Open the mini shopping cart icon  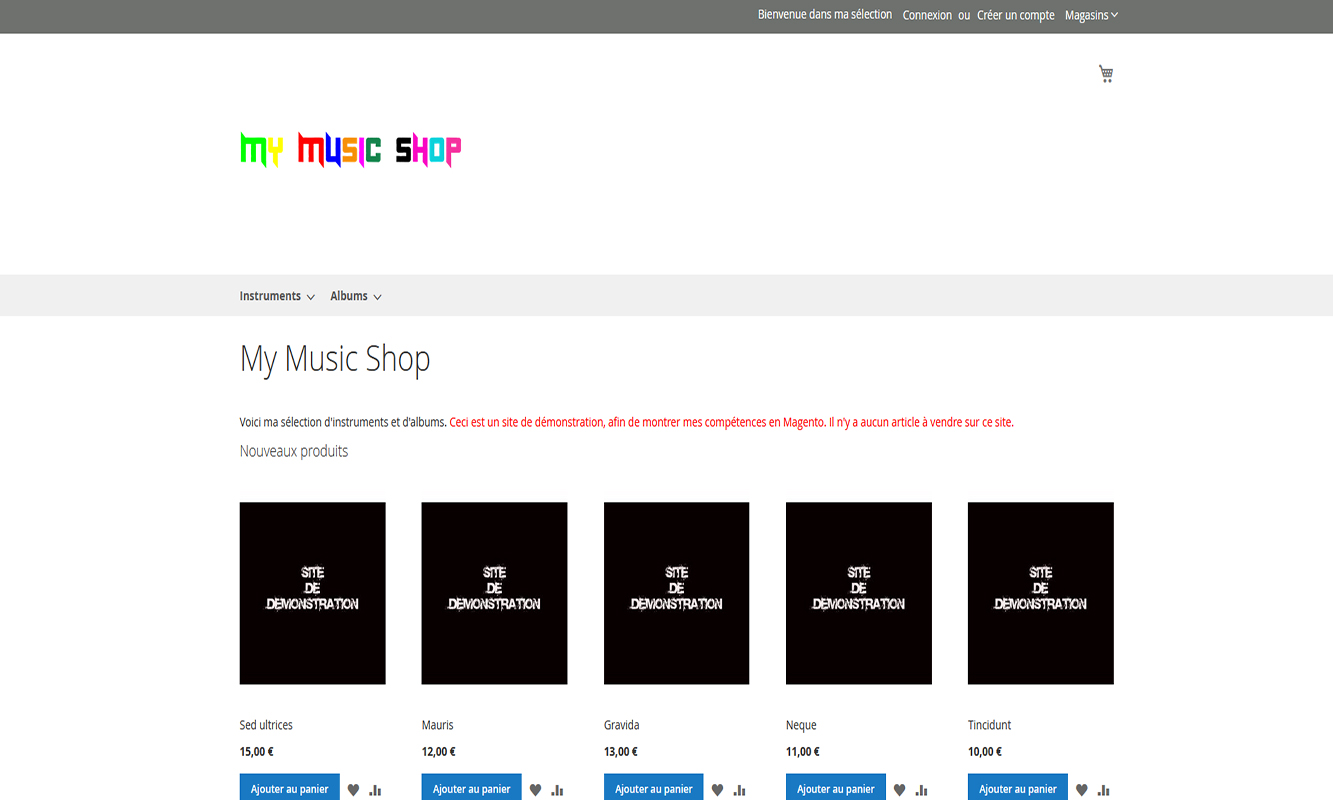[x=1105, y=73]
